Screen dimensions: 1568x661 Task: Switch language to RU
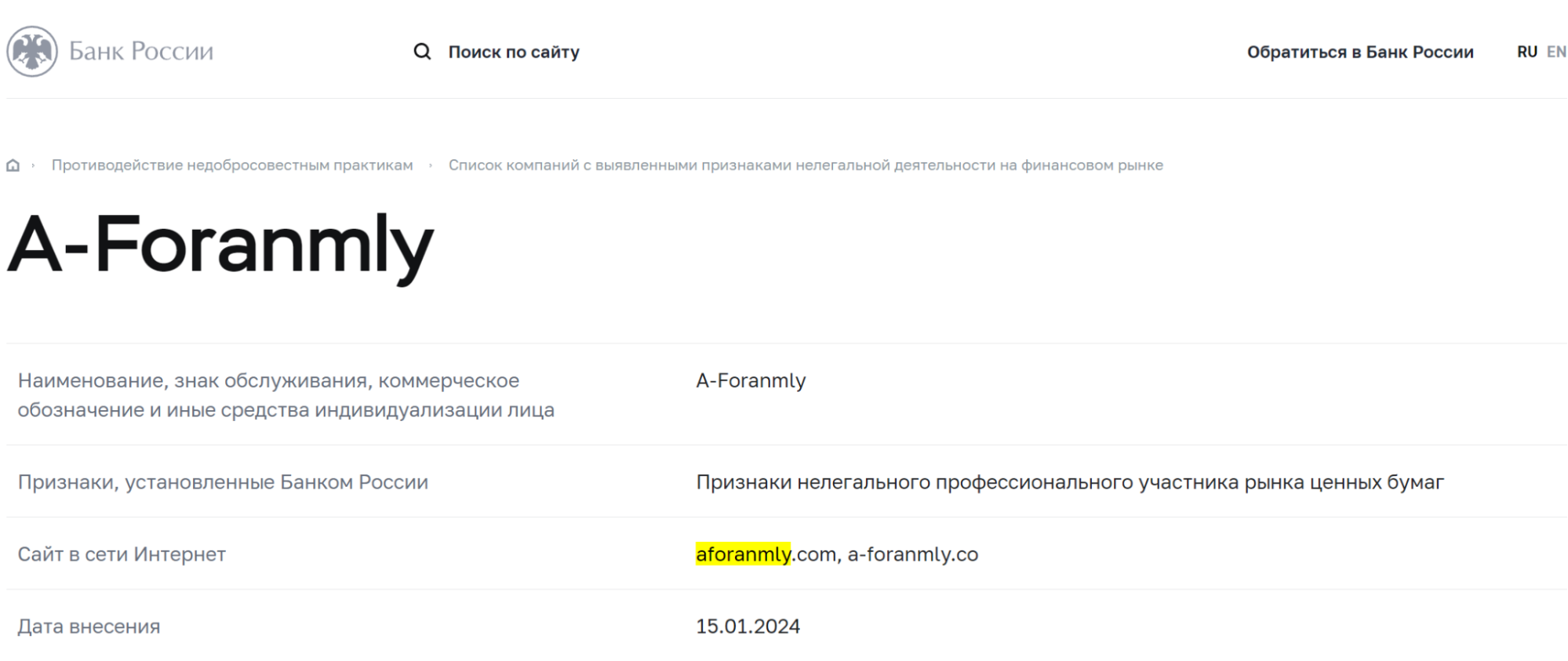point(1526,52)
